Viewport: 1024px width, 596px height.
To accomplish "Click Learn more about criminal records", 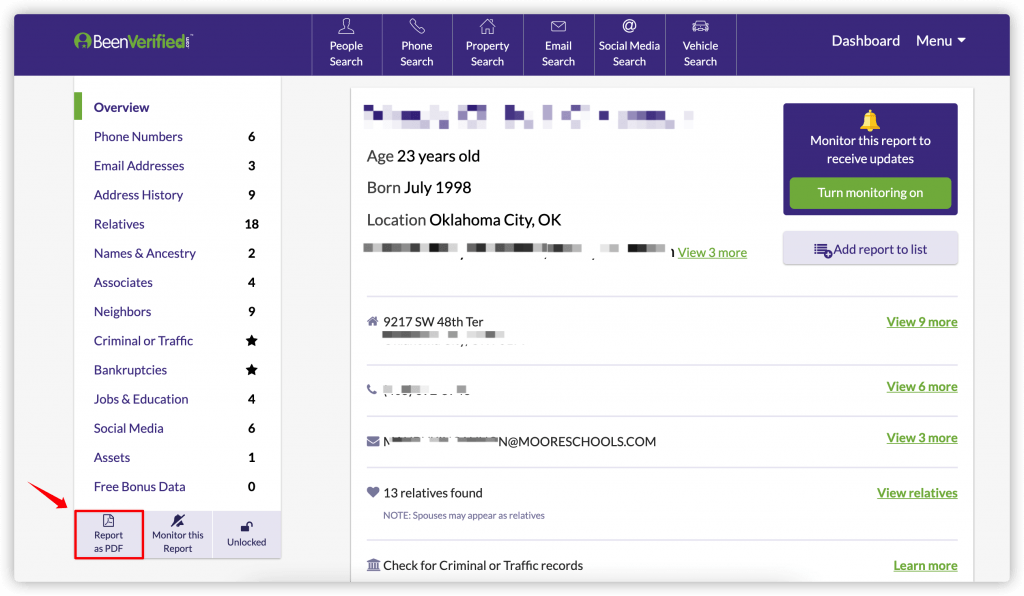I will (925, 565).
